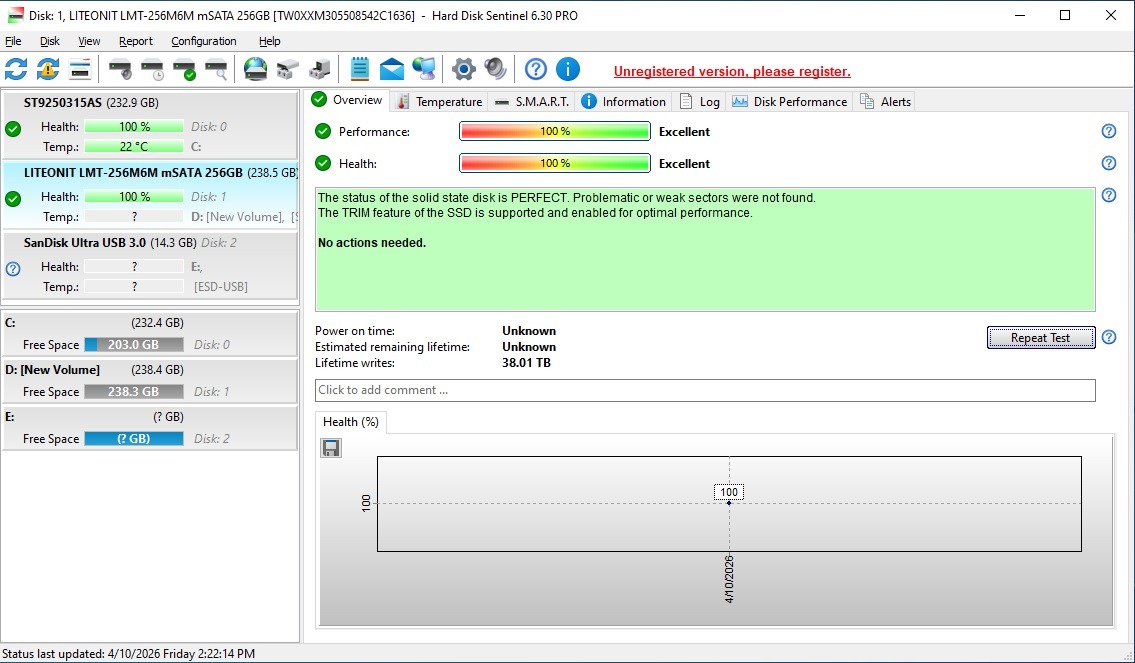Viewport: 1135px width, 663px height.
Task: Click the Excellent label beside Performance
Action: point(684,132)
